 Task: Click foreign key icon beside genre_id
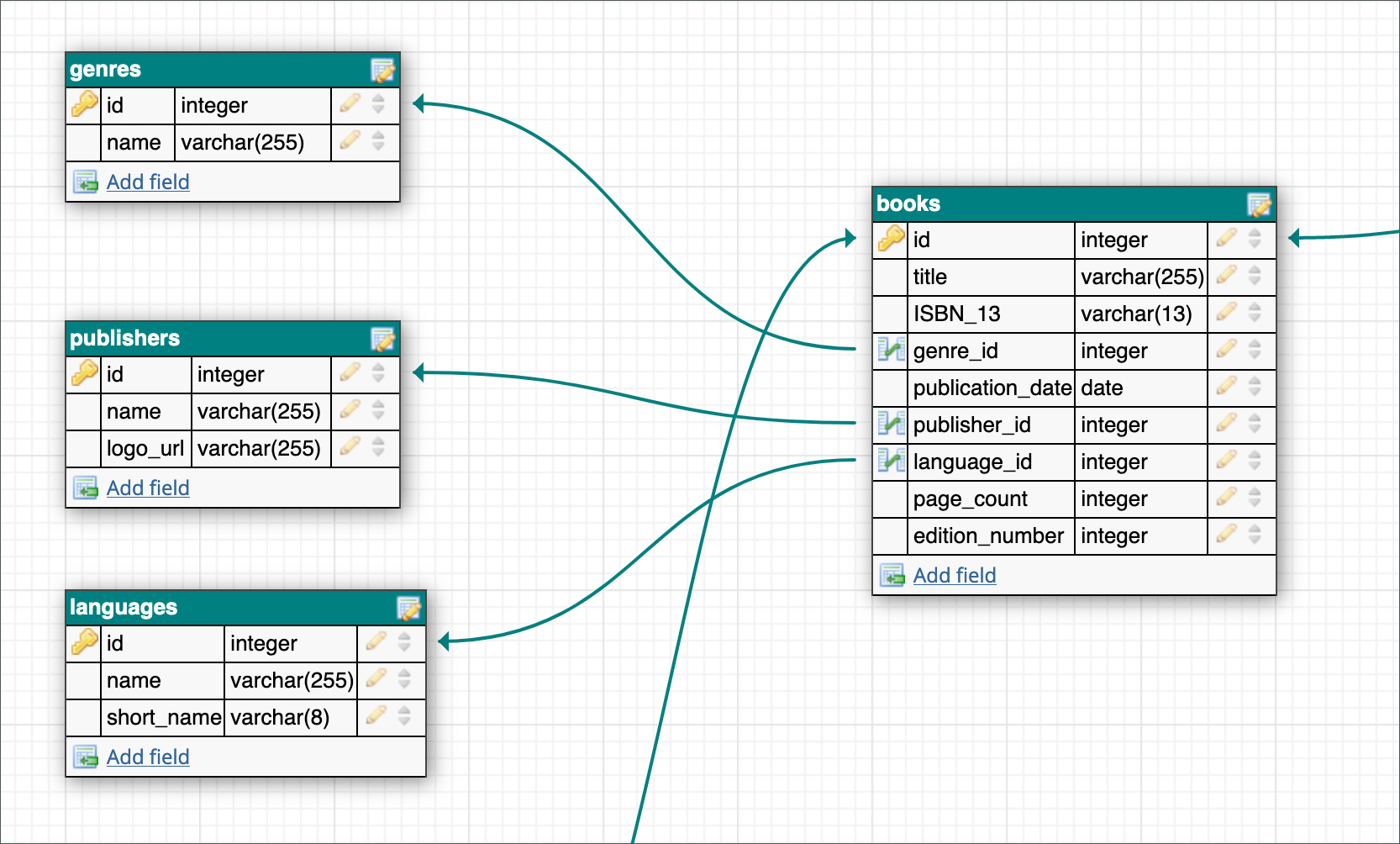[891, 349]
